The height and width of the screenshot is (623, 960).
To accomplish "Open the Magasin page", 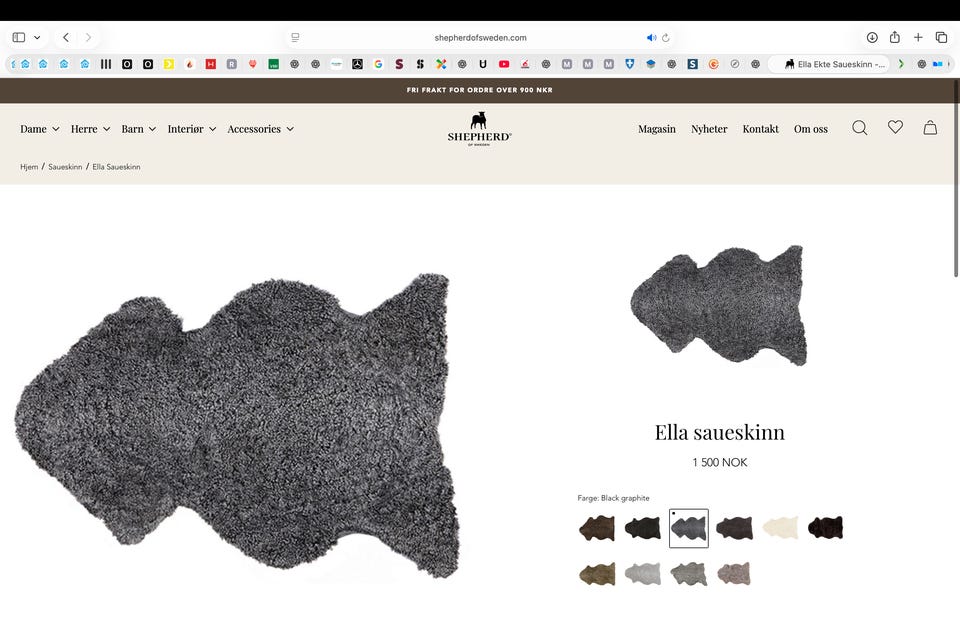I will click(657, 129).
